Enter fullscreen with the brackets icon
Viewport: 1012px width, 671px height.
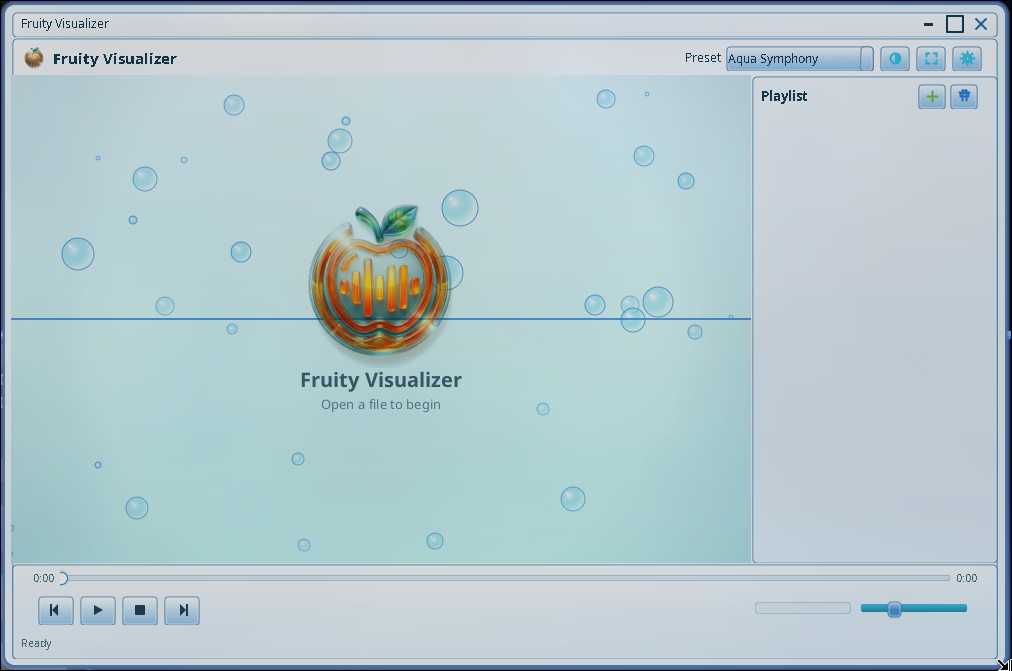tap(931, 59)
